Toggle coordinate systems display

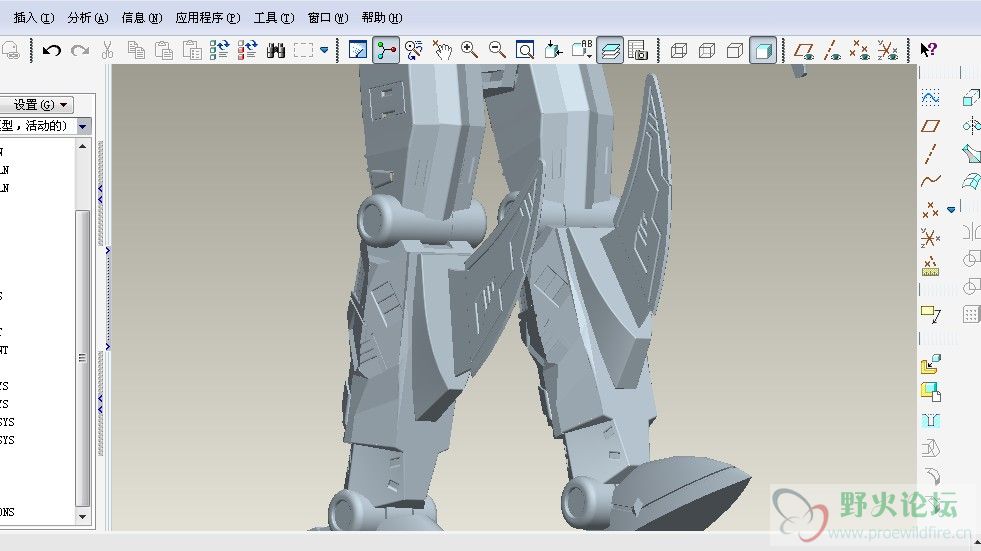point(888,50)
